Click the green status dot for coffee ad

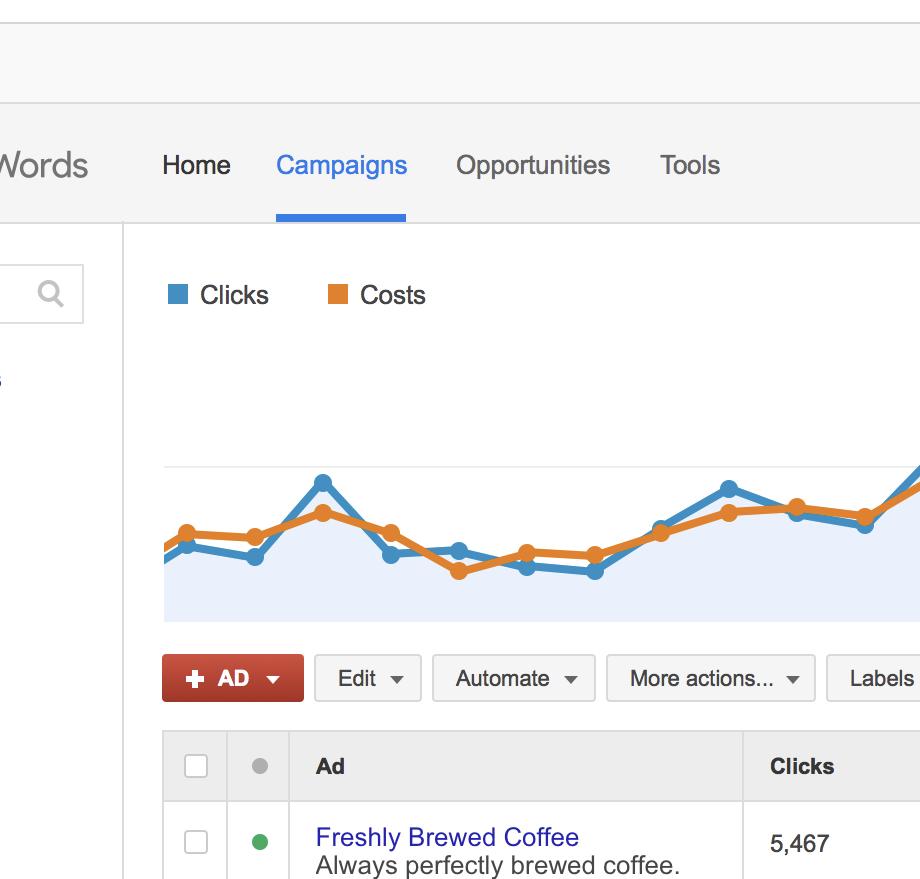tap(260, 842)
